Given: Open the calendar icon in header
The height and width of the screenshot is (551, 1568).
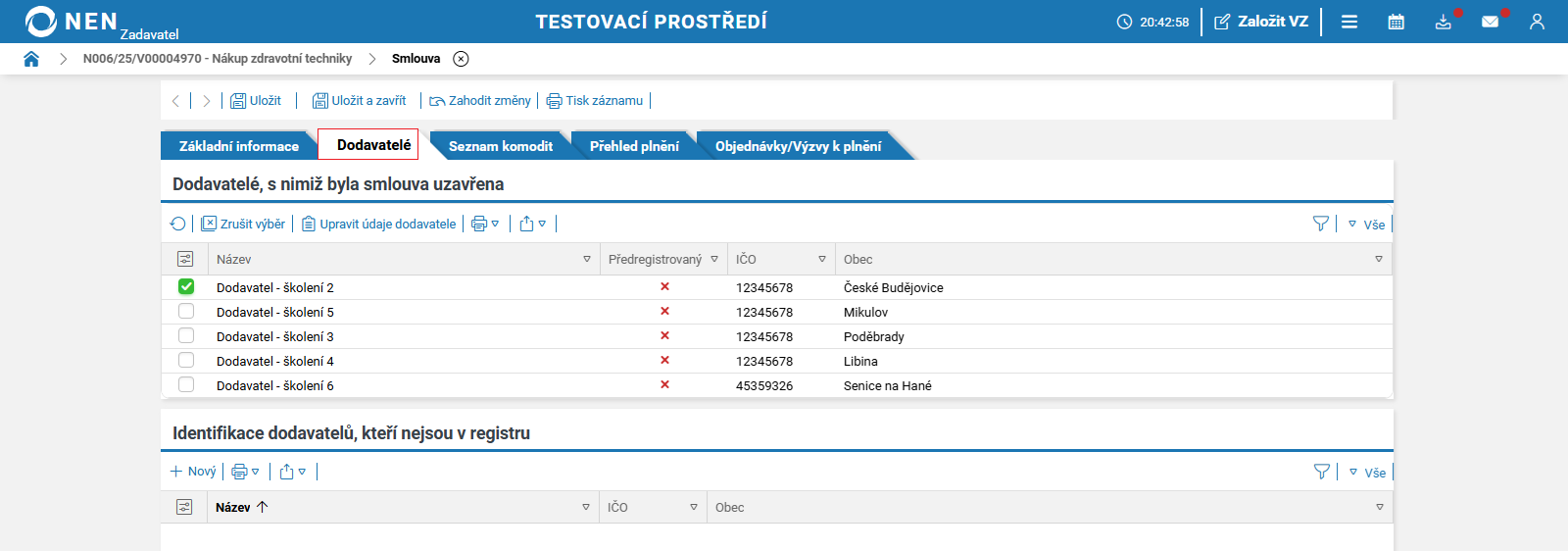Looking at the screenshot, I should coord(1396,22).
